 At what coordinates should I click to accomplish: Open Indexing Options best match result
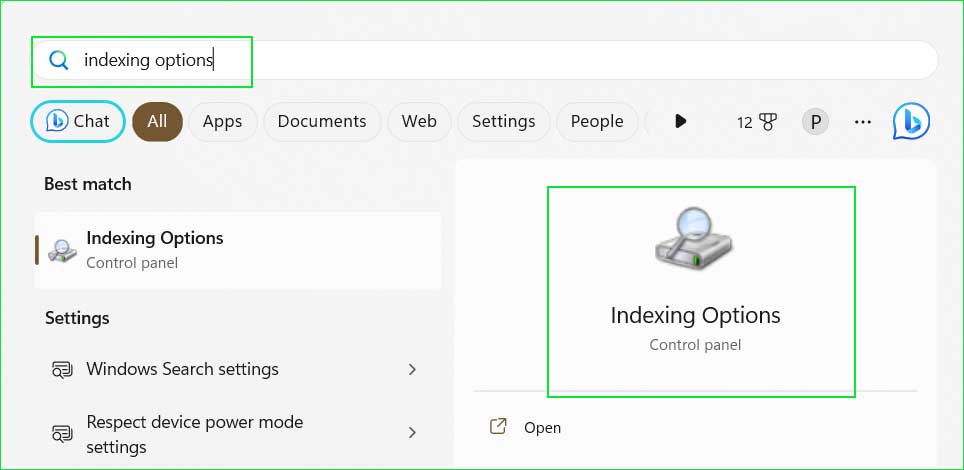(x=238, y=250)
